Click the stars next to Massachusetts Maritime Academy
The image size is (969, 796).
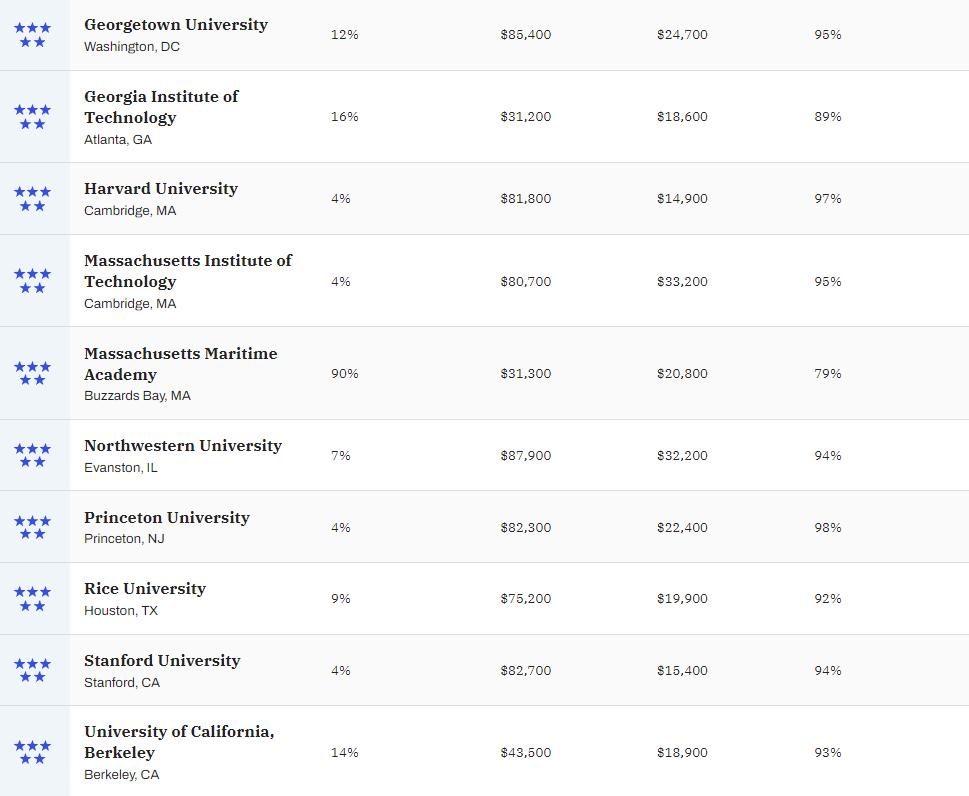[x=32, y=374]
